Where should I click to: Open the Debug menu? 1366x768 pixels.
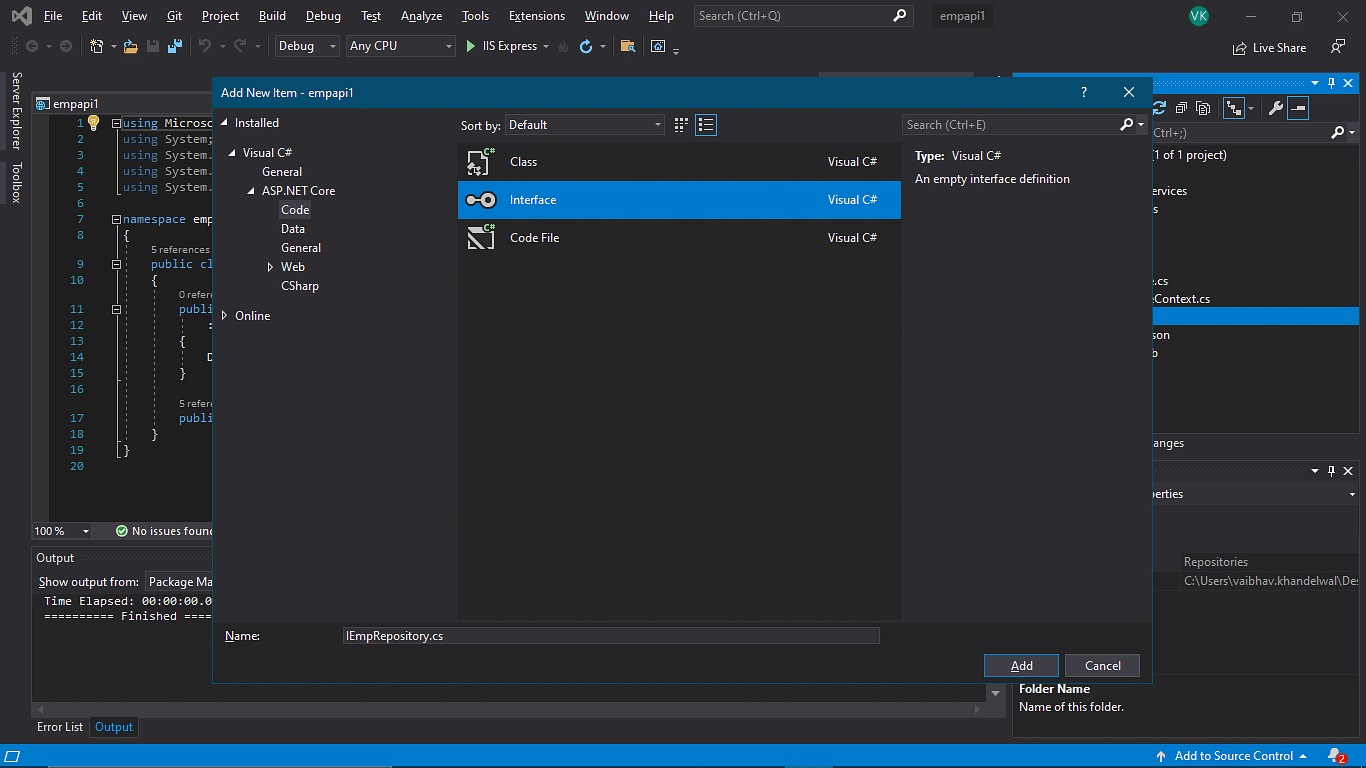(323, 16)
